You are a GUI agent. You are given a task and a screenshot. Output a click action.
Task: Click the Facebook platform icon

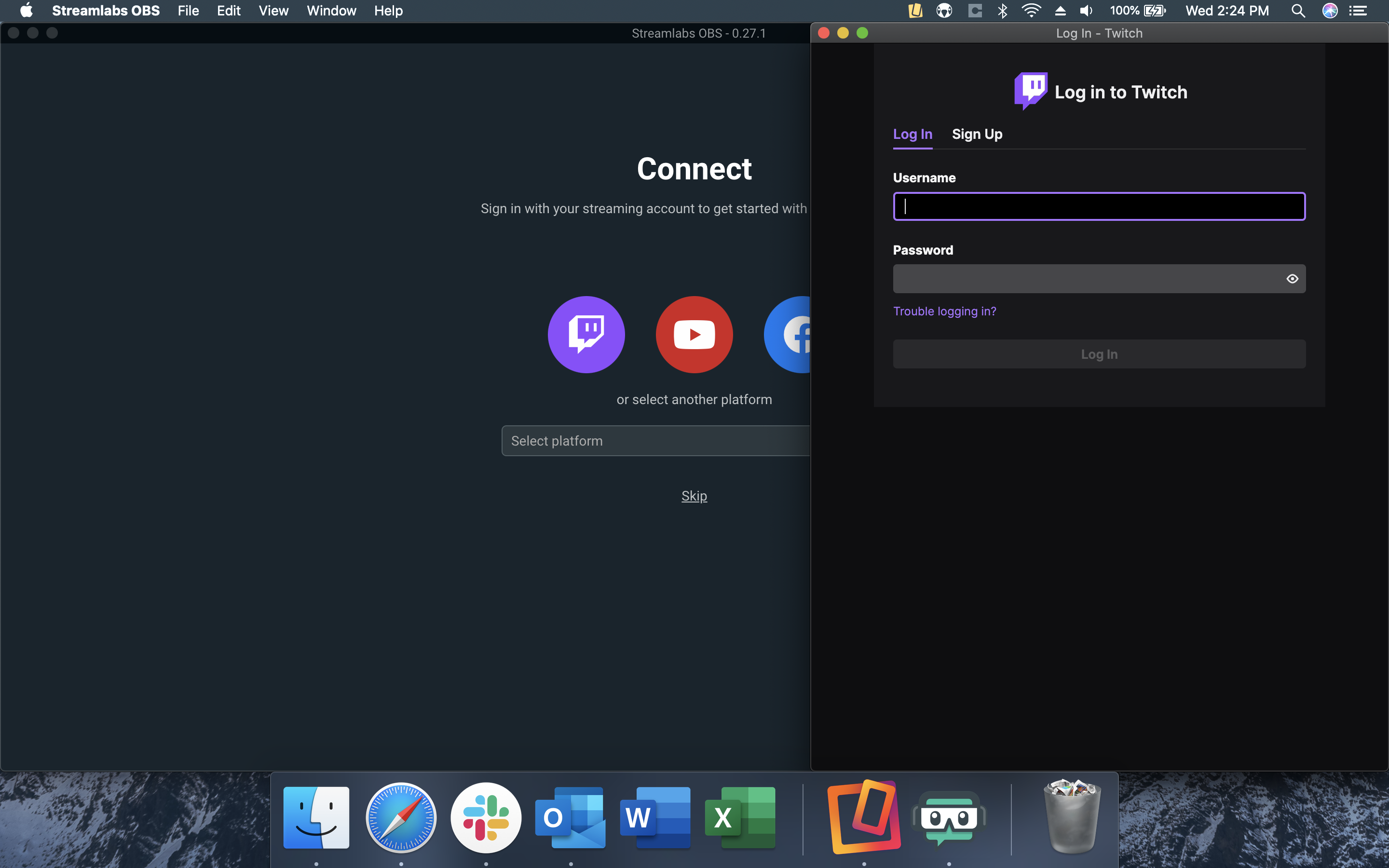pos(790,335)
